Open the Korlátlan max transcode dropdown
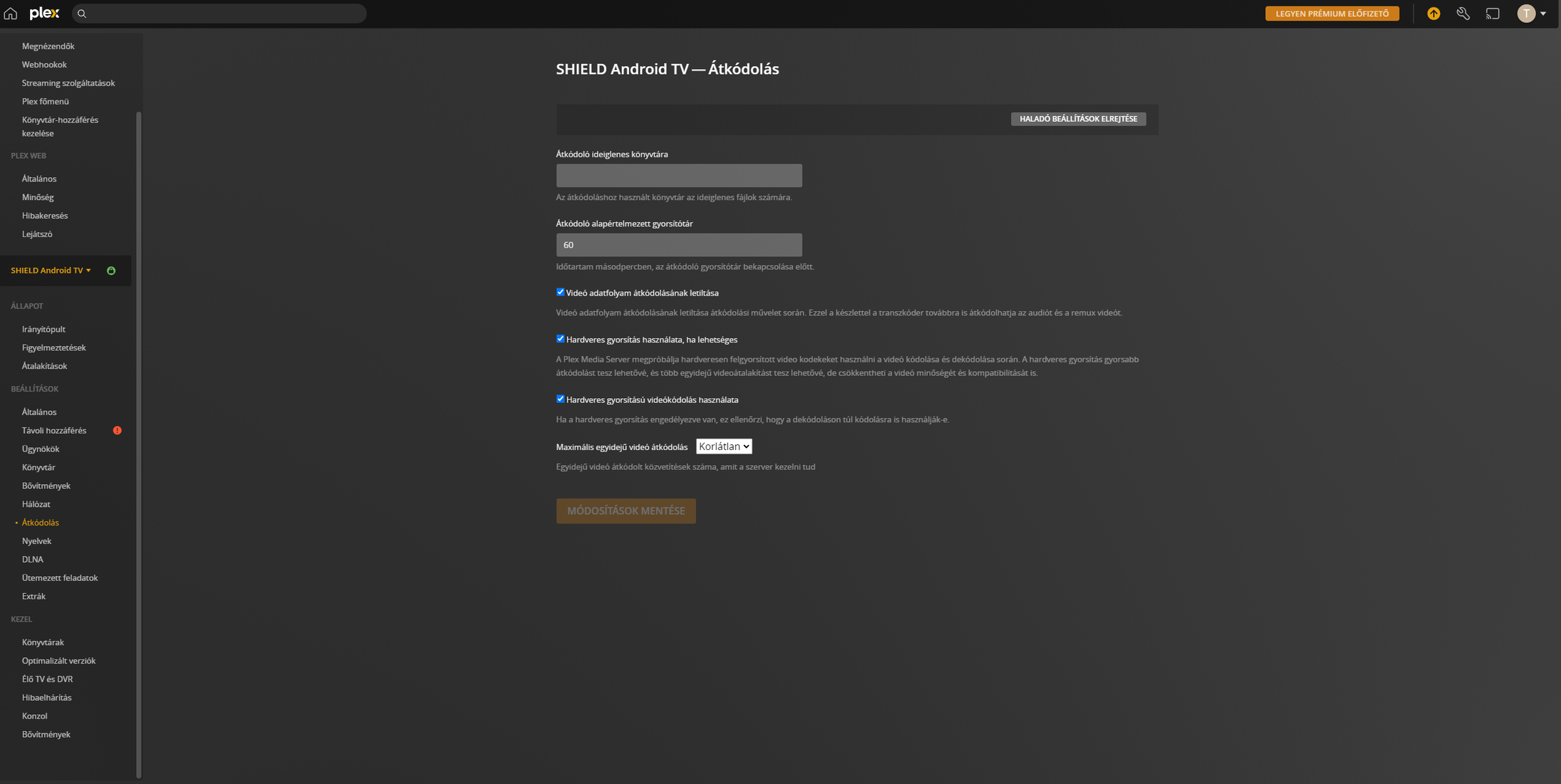 coord(724,446)
